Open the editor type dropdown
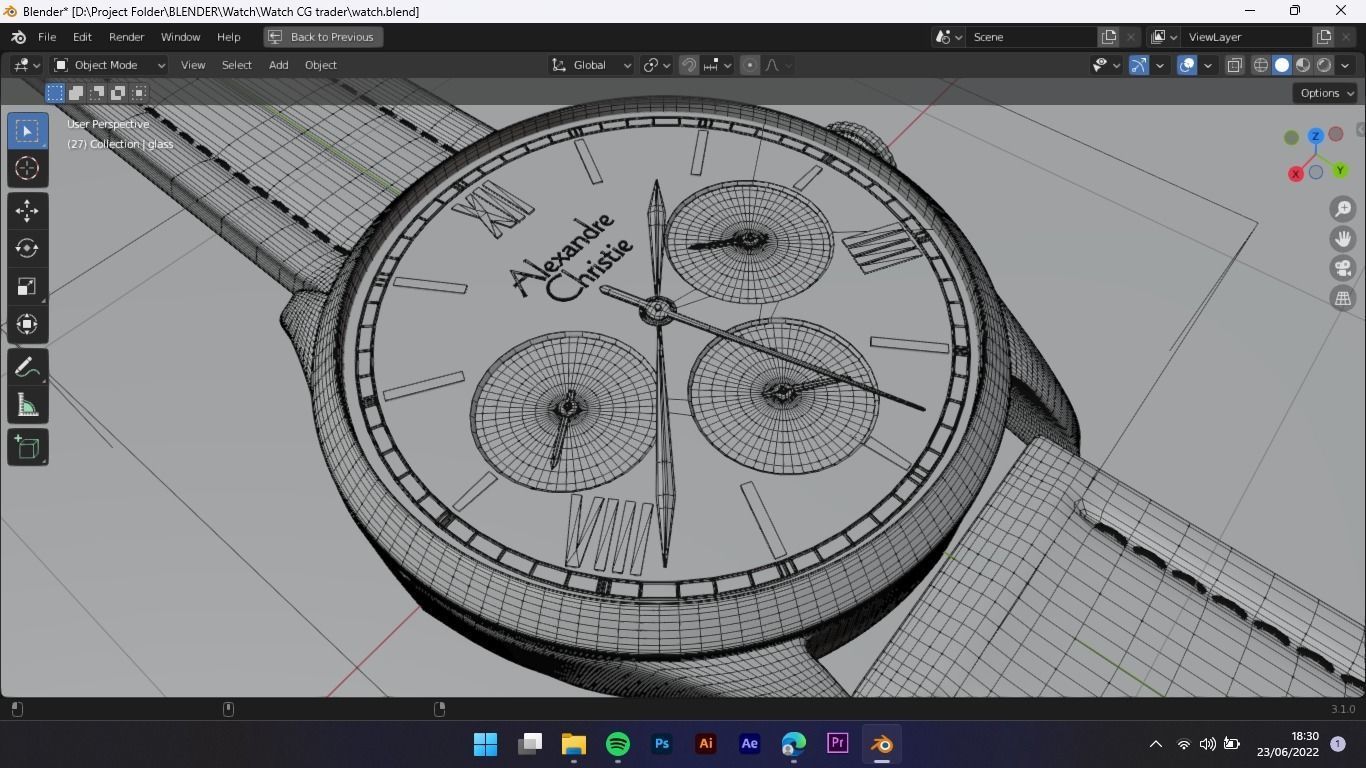Image resolution: width=1366 pixels, height=768 pixels. pos(26,65)
